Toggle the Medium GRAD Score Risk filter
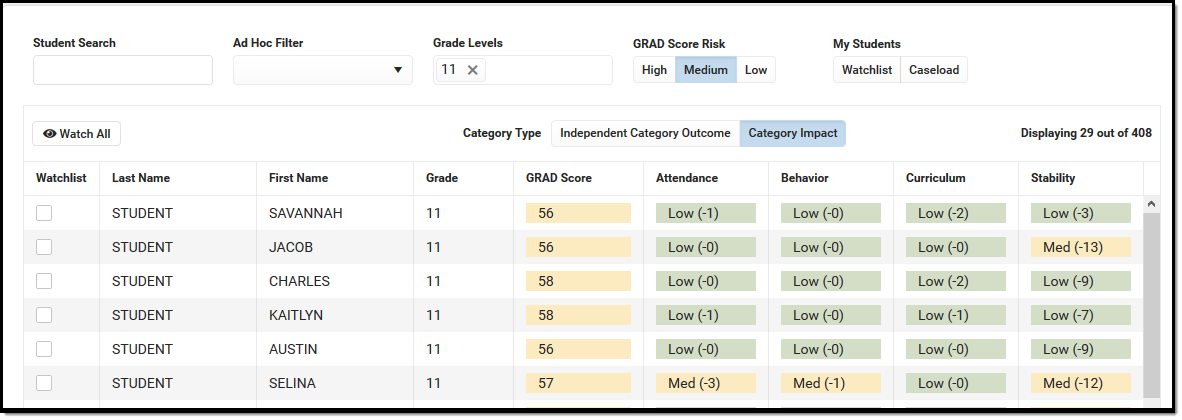The width and height of the screenshot is (1182, 420). 706,70
